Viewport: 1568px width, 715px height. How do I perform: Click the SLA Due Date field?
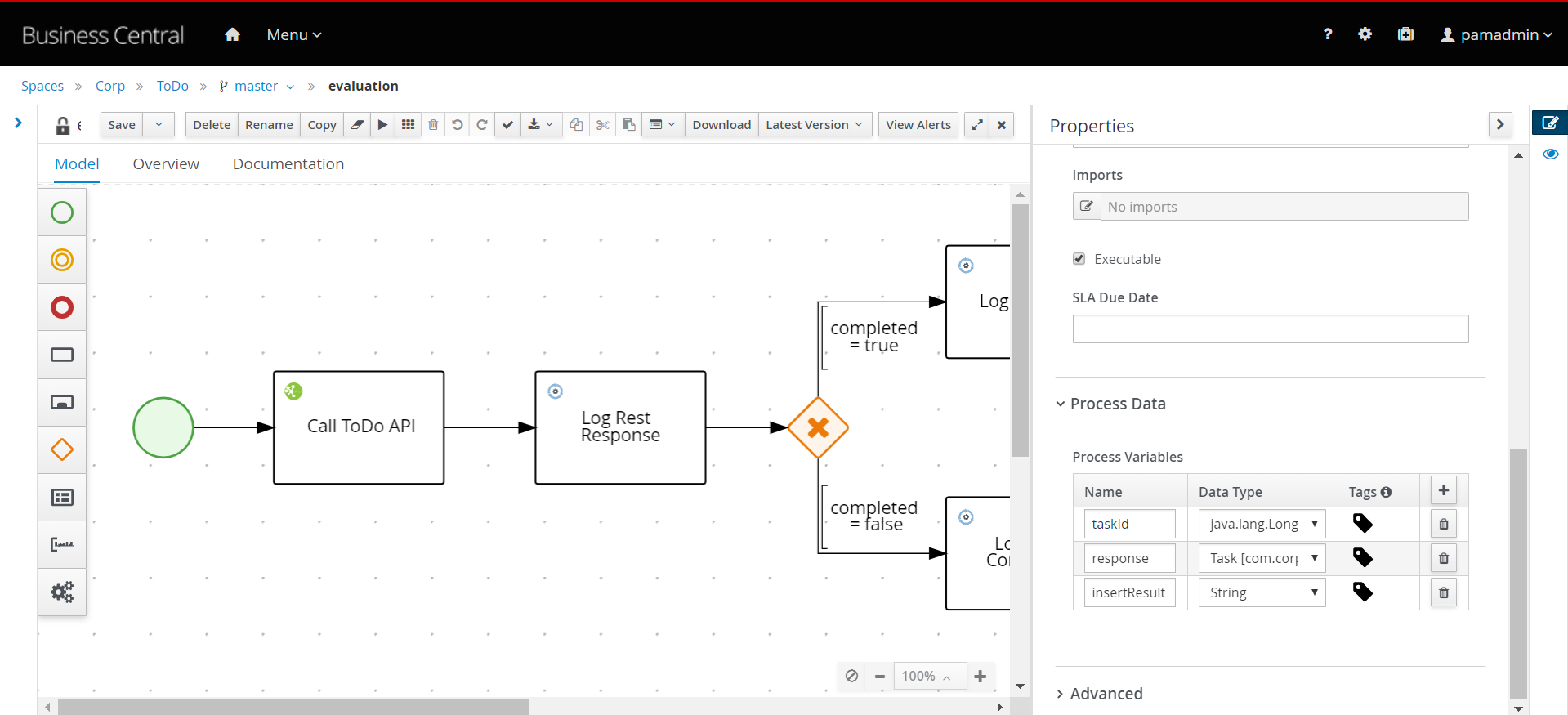1271,329
